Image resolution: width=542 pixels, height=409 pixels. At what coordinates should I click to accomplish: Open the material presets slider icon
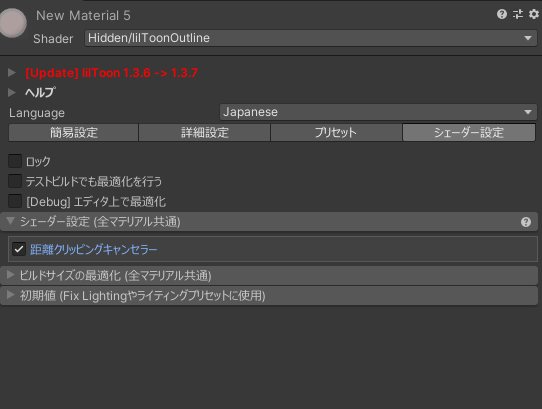[x=518, y=14]
